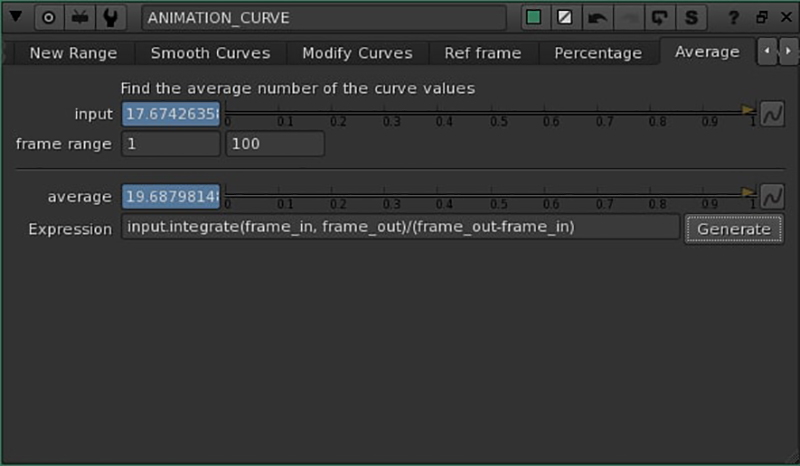The height and width of the screenshot is (466, 800).
Task: Collapse the node properties panel triangle
Action: click(15, 17)
